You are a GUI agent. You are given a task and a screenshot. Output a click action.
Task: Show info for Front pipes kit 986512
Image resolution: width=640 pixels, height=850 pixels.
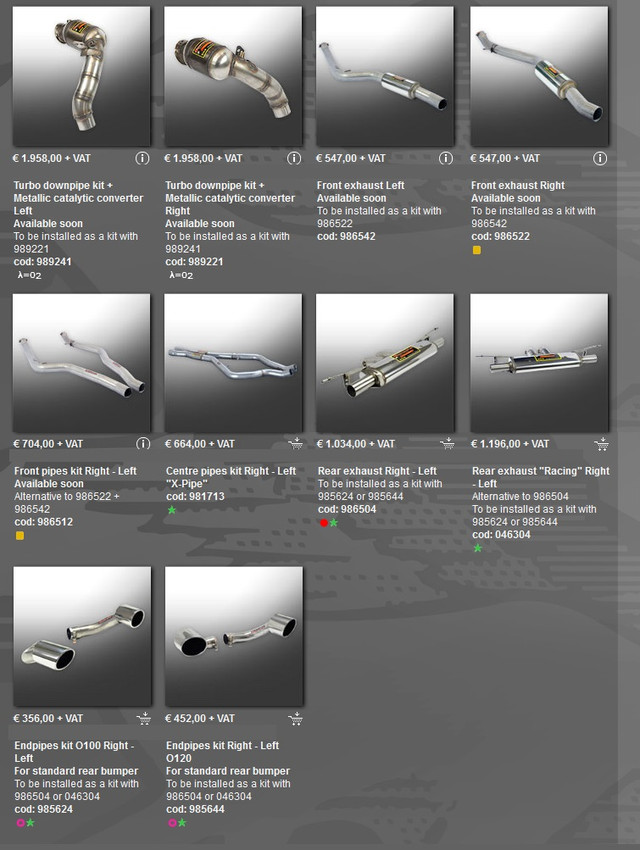coord(143,444)
